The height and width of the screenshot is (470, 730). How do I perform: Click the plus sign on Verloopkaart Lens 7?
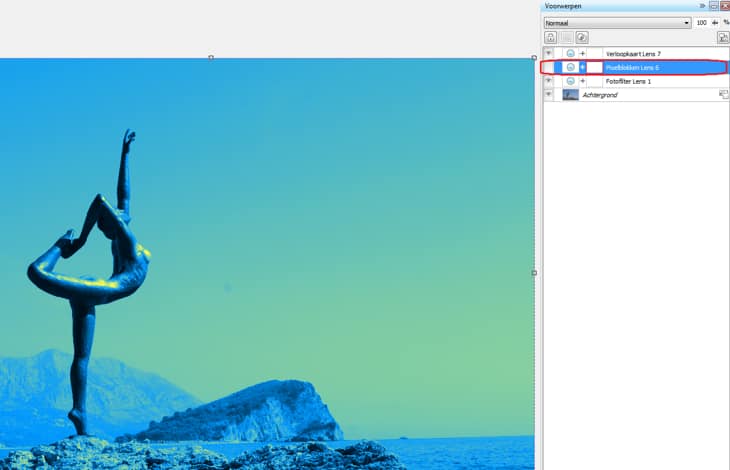pos(583,53)
